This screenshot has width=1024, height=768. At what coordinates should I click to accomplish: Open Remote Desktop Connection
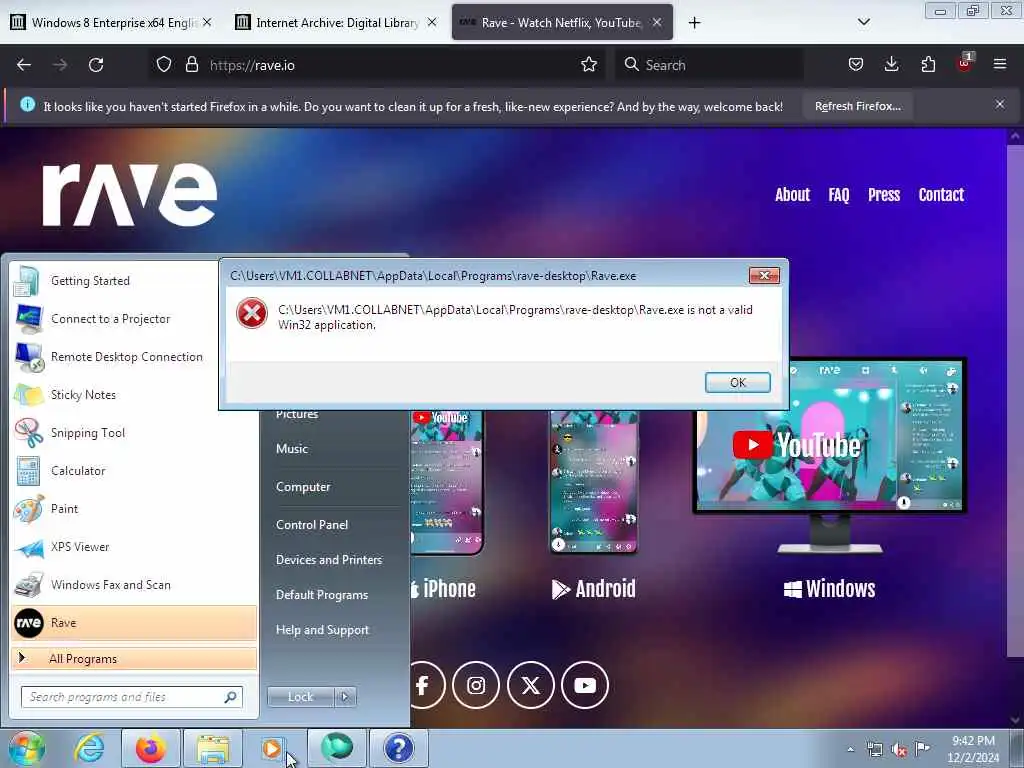tap(134, 357)
